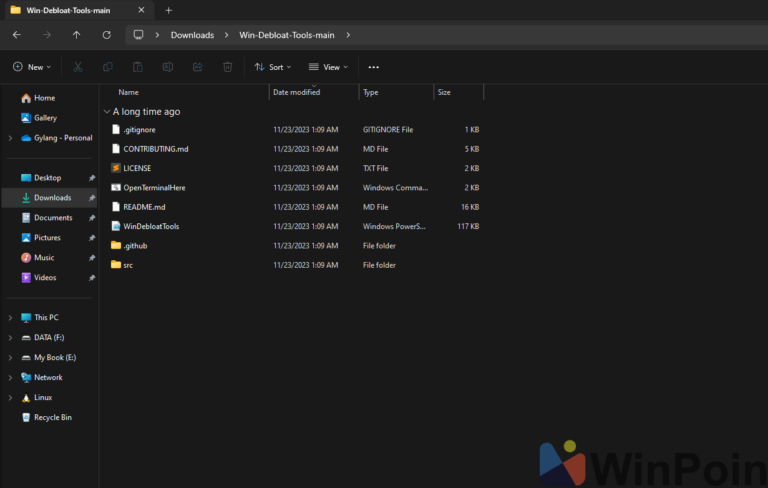Click the LICENSE file's orange icon

116,168
